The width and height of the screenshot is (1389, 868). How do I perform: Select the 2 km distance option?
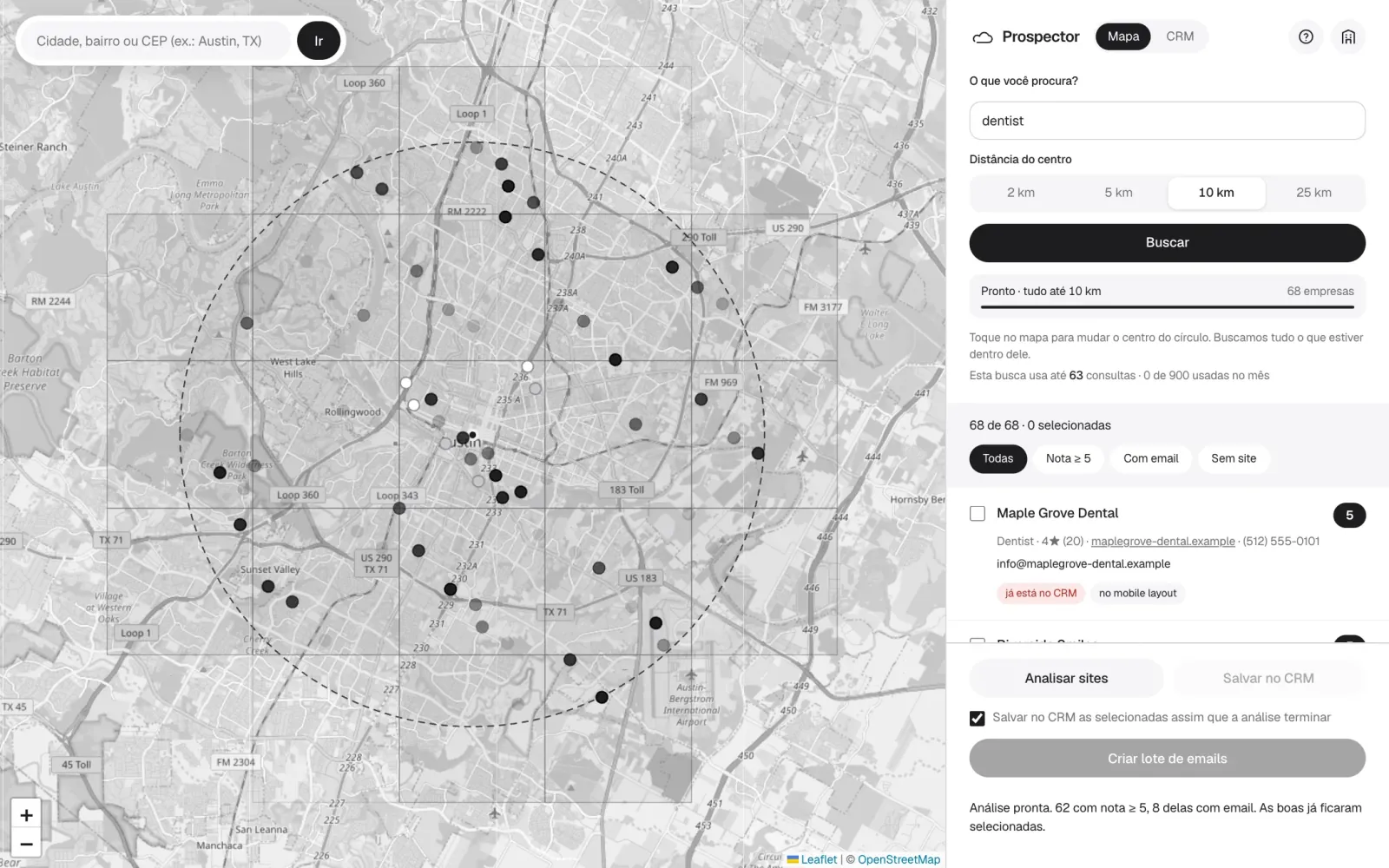pyautogui.click(x=1021, y=193)
